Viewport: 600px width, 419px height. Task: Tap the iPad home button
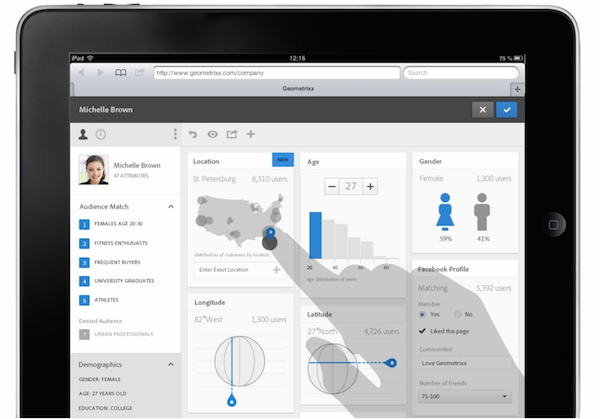pyautogui.click(x=553, y=225)
